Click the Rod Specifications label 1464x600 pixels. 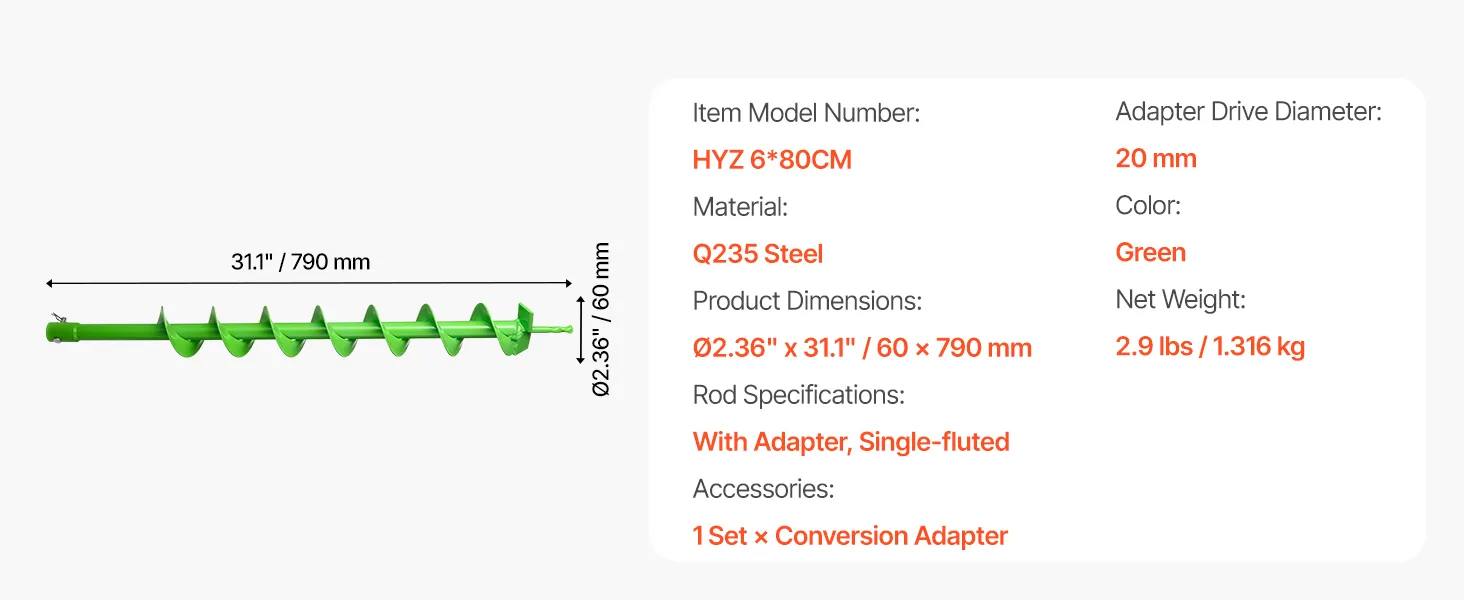pyautogui.click(x=798, y=395)
